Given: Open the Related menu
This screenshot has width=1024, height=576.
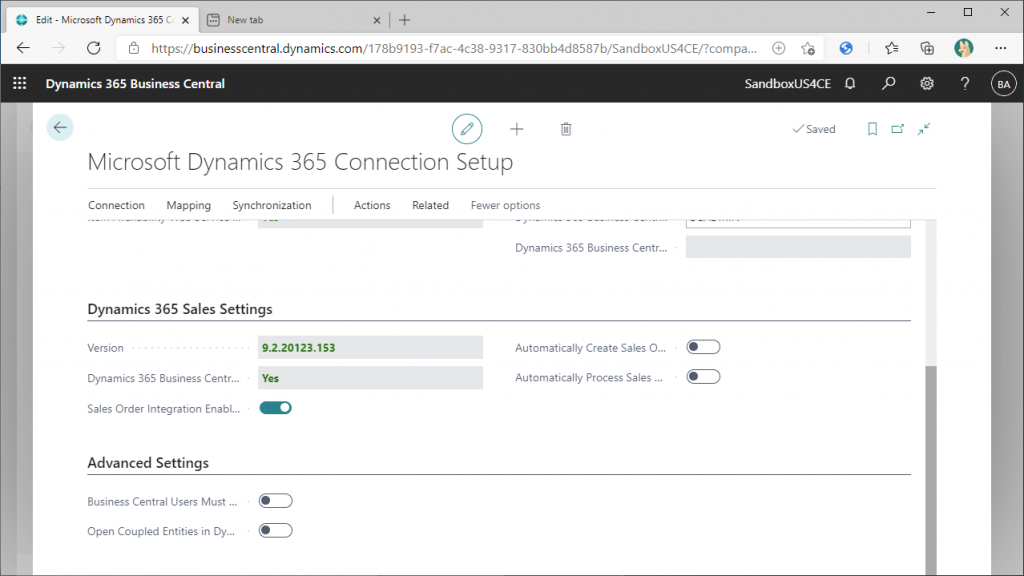Looking at the screenshot, I should [x=430, y=205].
